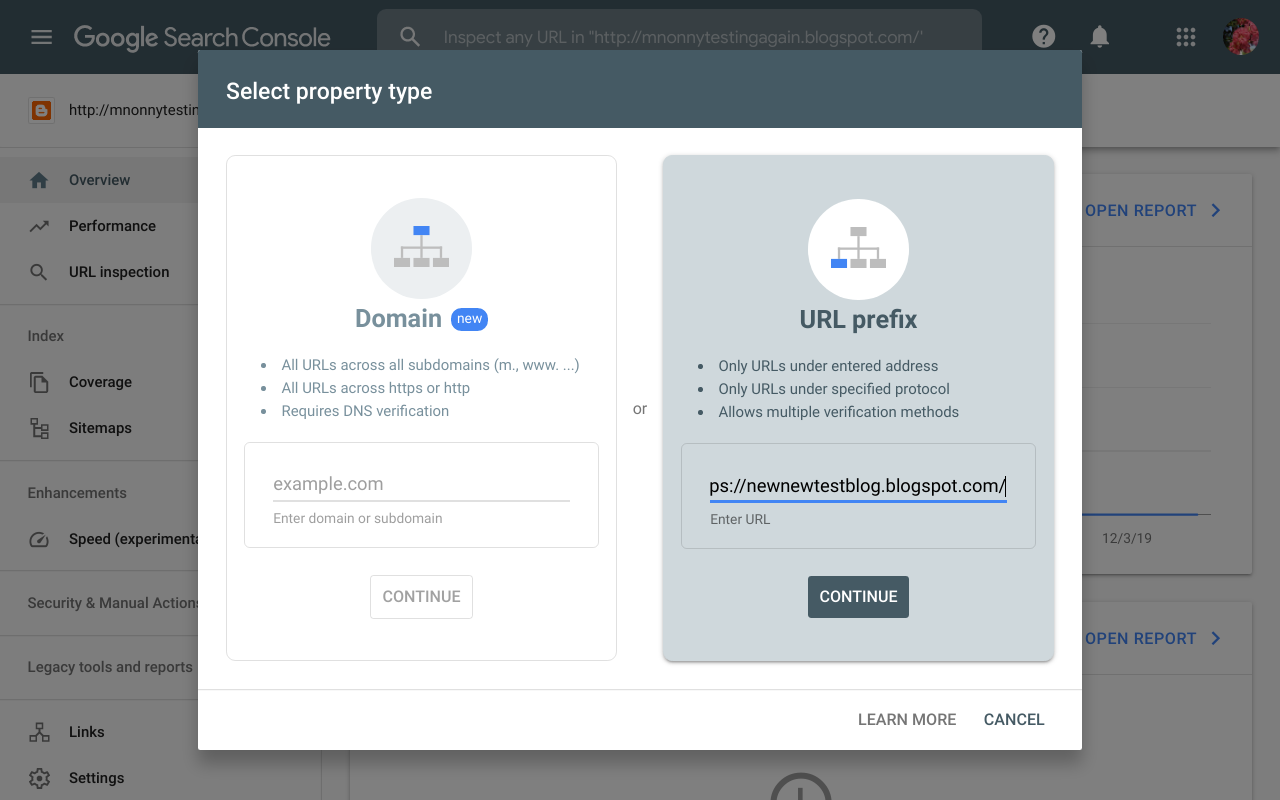Click the Links network icon
This screenshot has width=1280, height=800.
tap(39, 732)
